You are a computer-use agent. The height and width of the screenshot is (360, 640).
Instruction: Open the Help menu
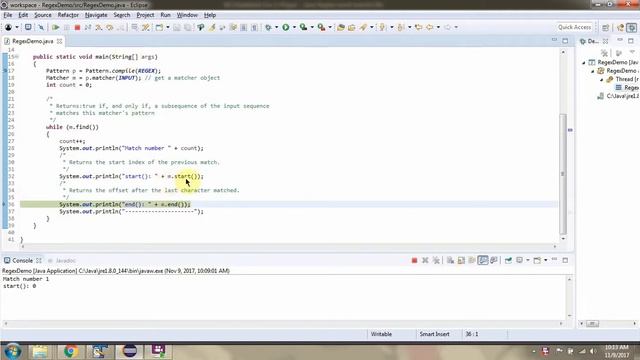click(210, 15)
